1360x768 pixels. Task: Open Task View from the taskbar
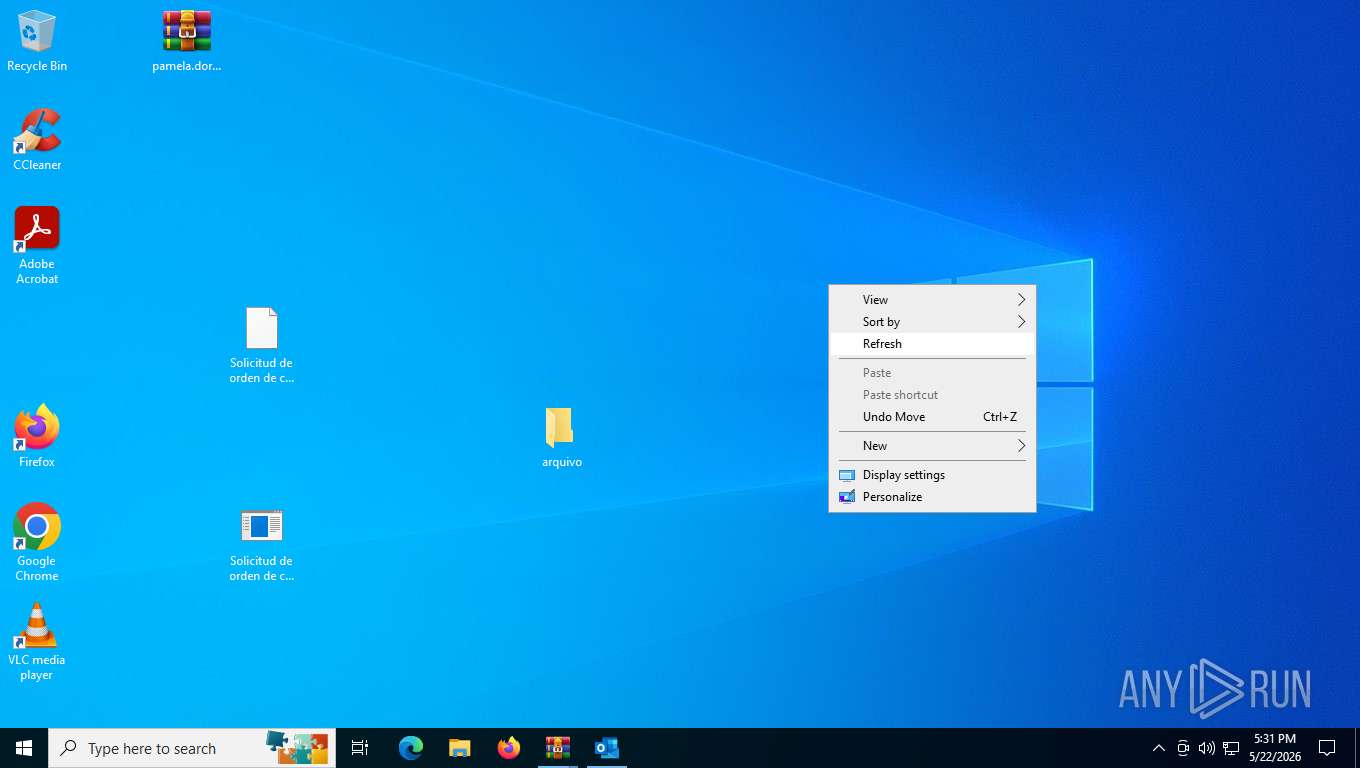click(360, 748)
